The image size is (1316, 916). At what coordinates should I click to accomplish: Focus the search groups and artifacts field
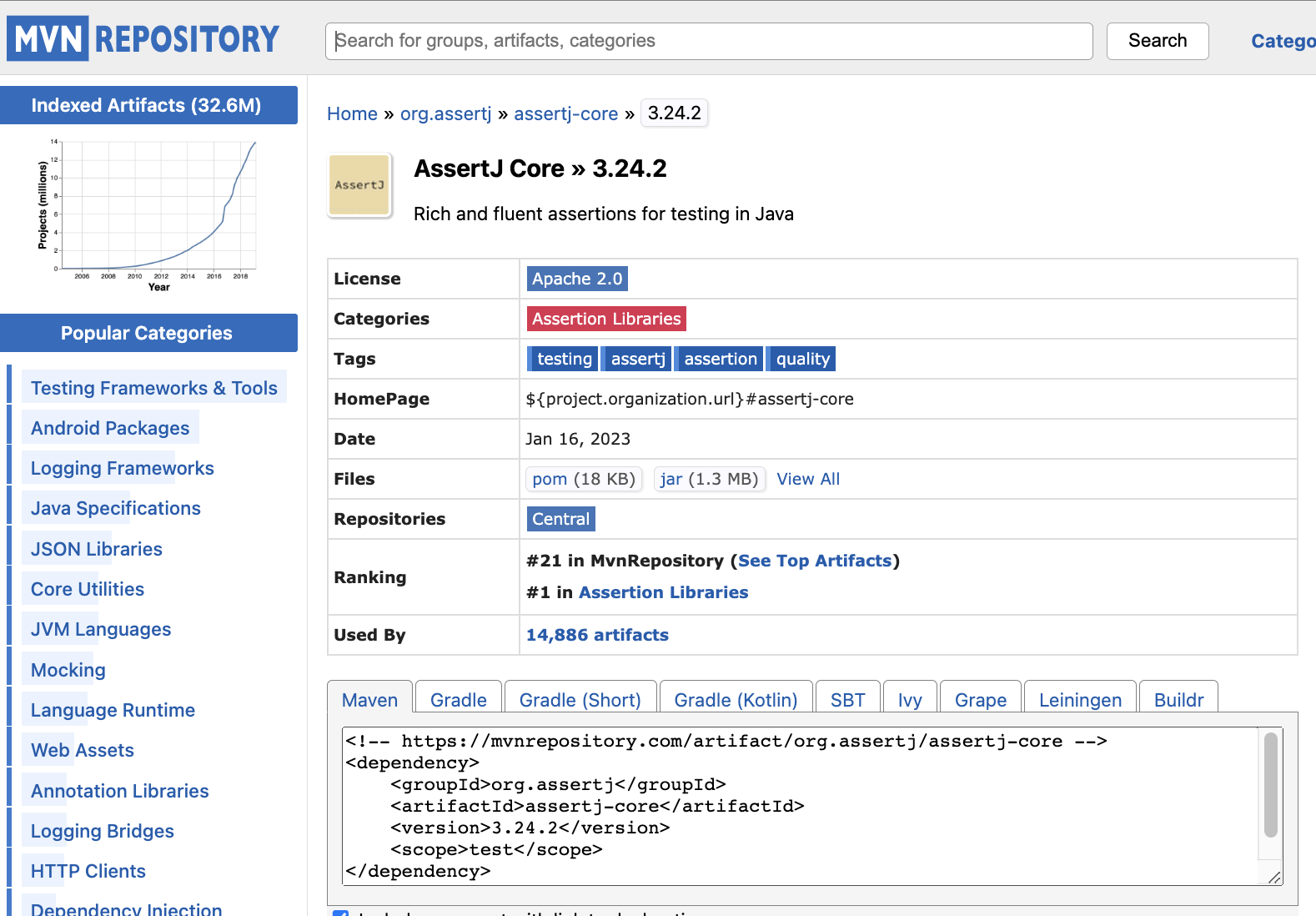709,41
